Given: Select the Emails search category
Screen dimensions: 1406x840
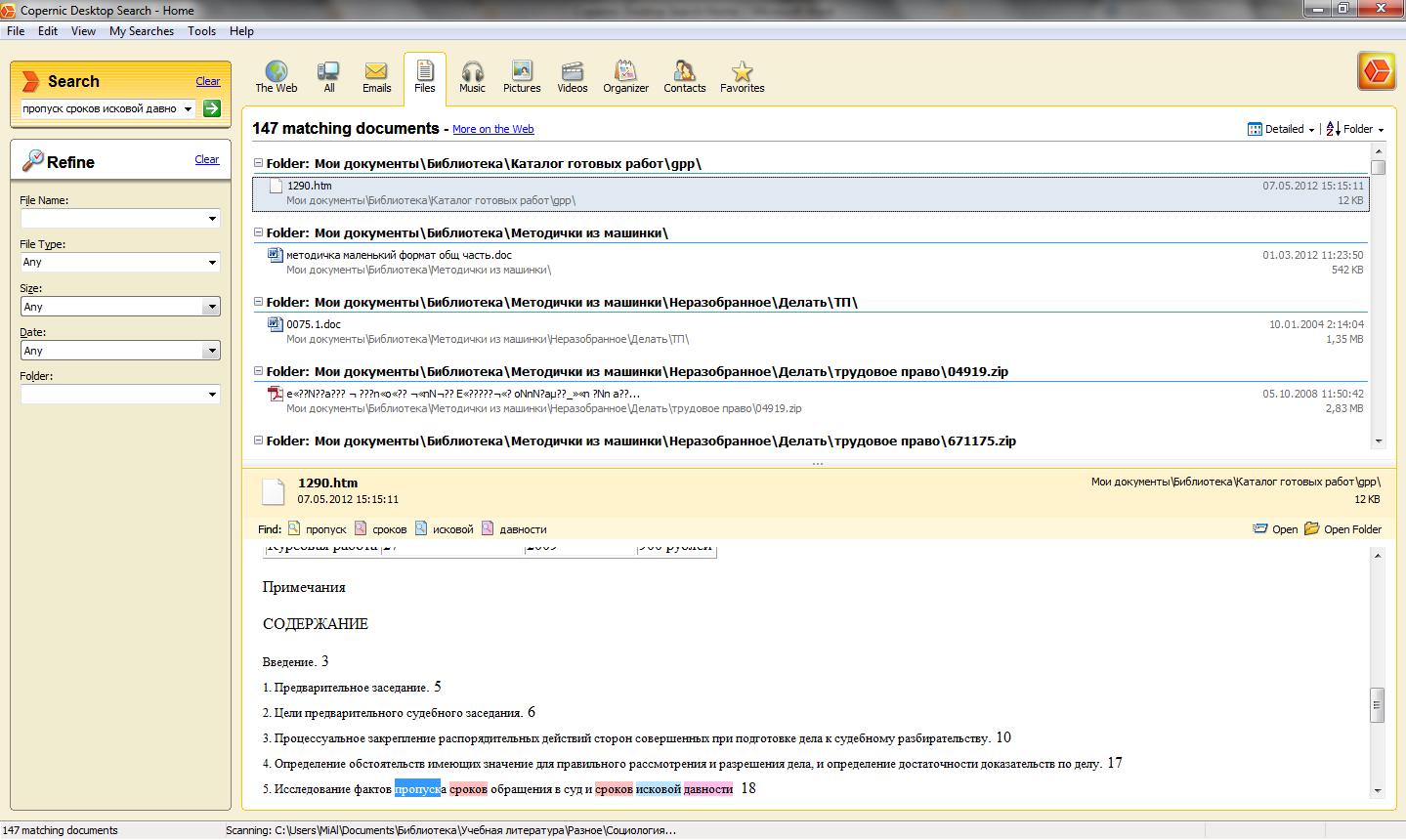Looking at the screenshot, I should click(376, 76).
